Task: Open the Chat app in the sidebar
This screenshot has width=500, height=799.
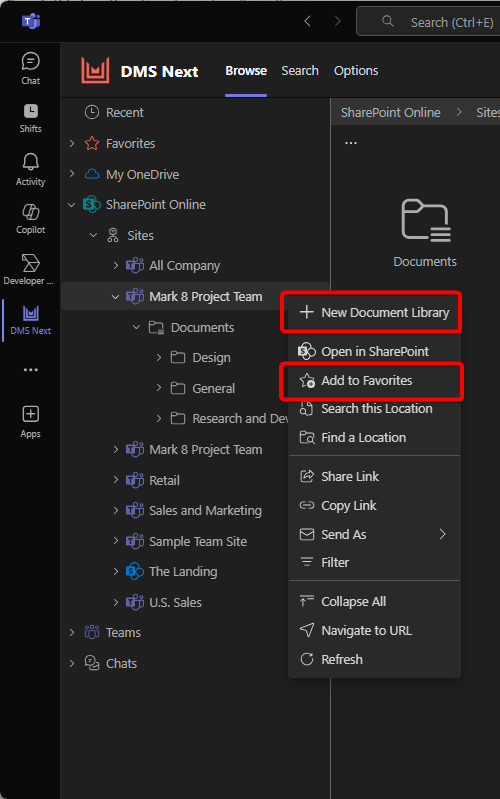Action: [x=31, y=68]
